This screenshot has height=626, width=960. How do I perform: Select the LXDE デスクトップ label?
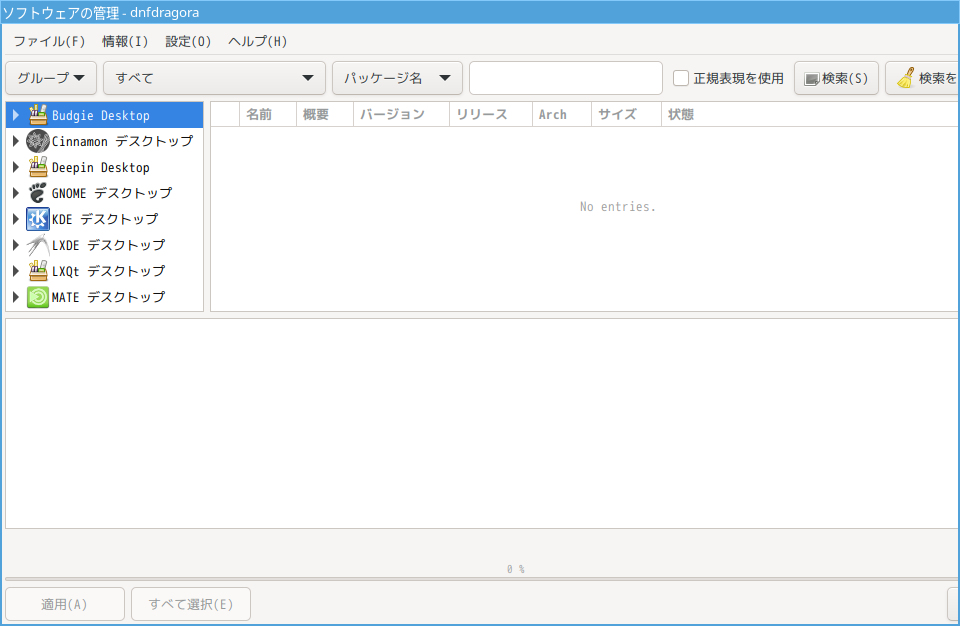pos(108,245)
